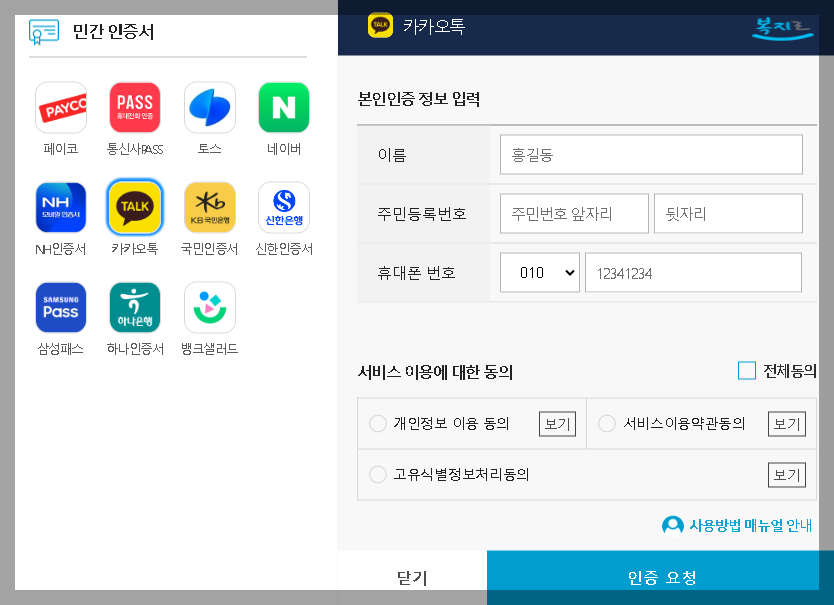This screenshot has height=605, width=834.
Task: Select the 고유식별정보처리동의 radio button
Action: pos(378,474)
